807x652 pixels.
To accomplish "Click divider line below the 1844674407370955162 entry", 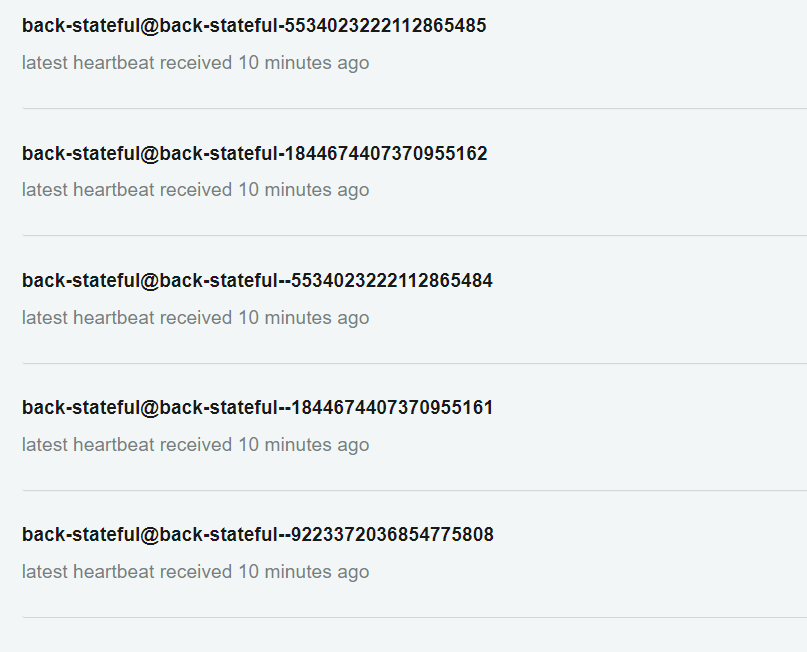I will pos(415,236).
